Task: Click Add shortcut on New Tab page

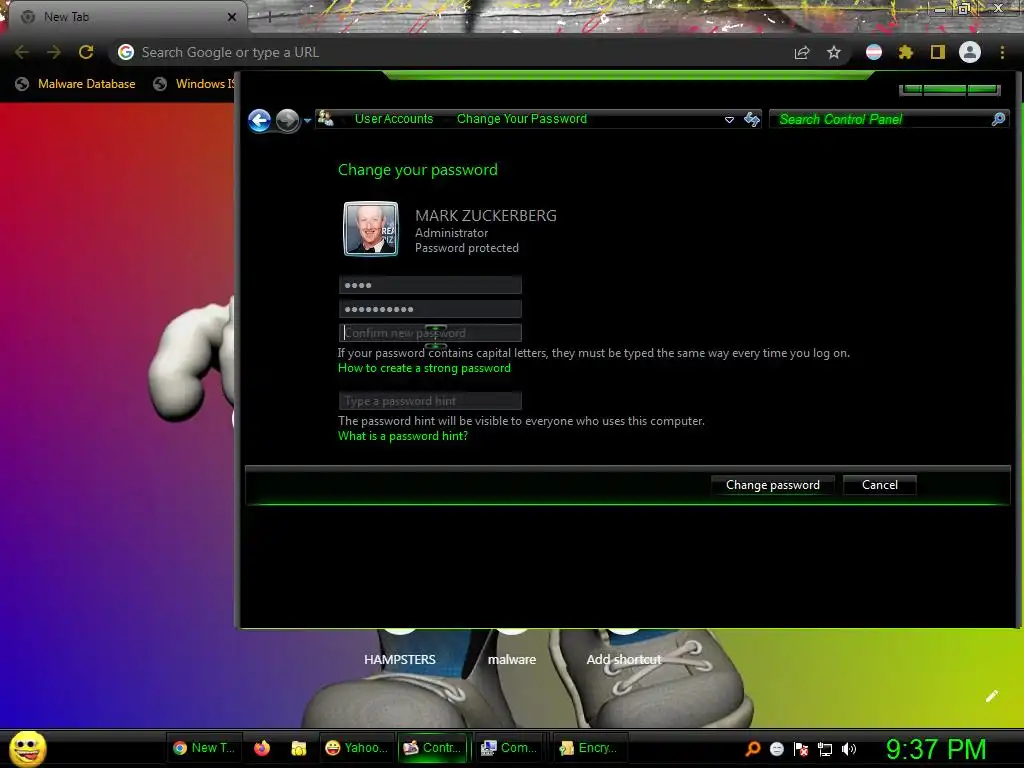Action: [624, 660]
